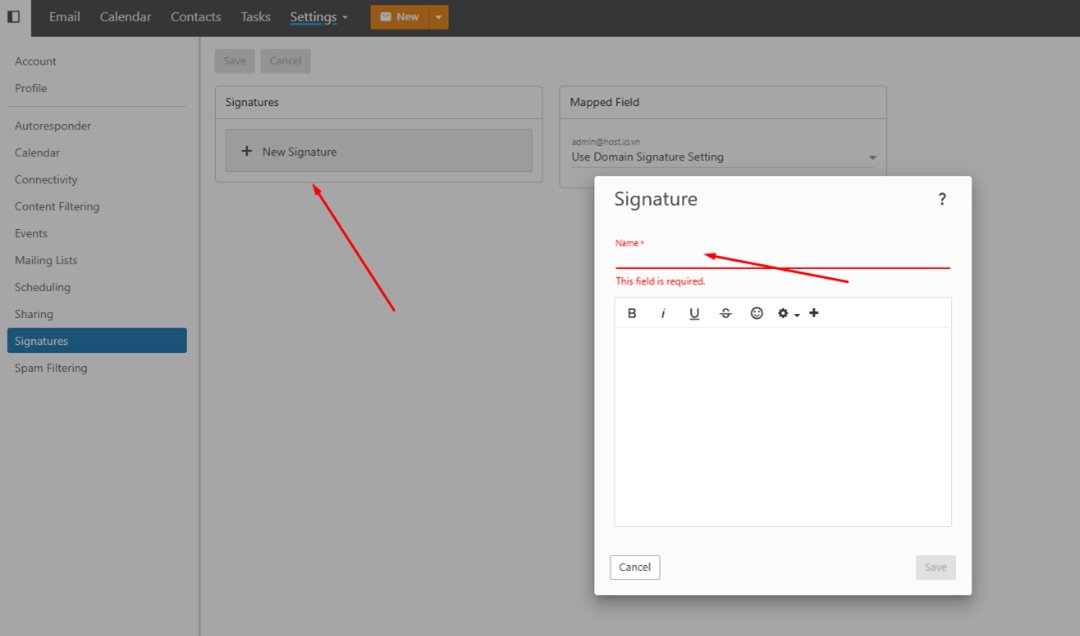
Task: Click Cancel in Signature dialog
Action: point(634,567)
